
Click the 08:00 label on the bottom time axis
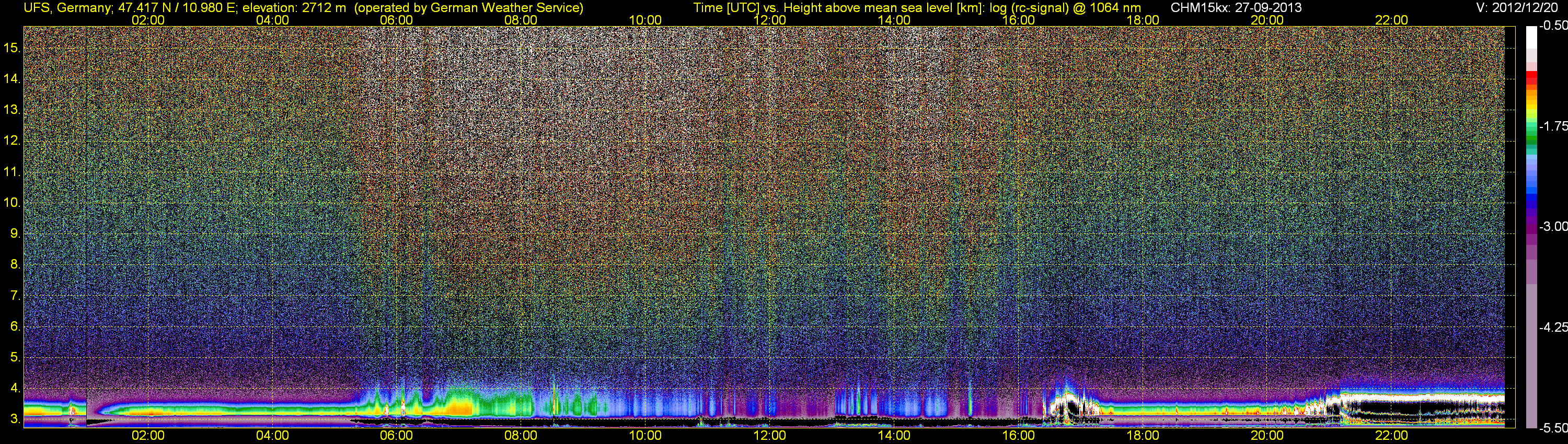(521, 436)
